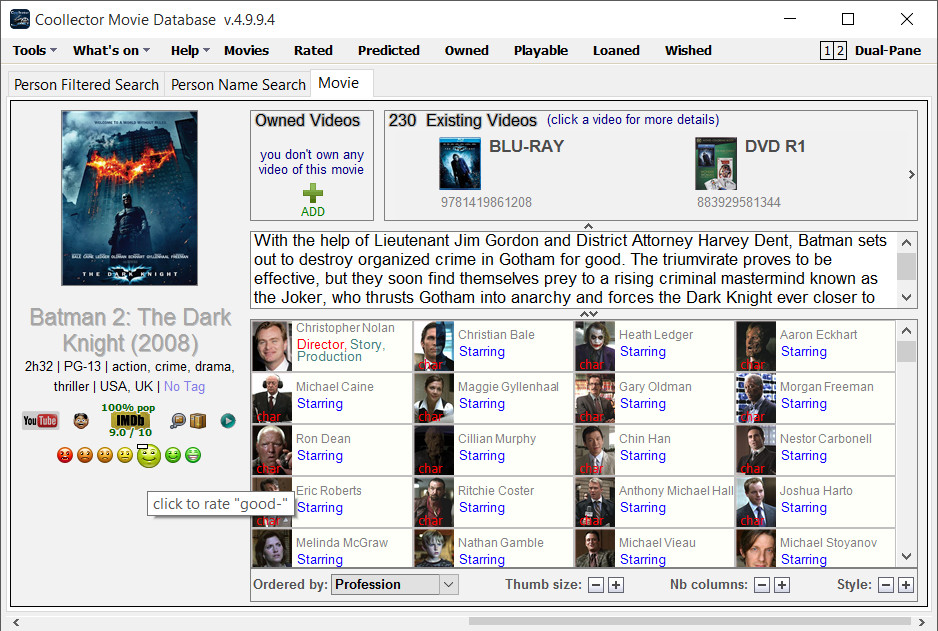Click the brown cardboard box icon
This screenshot has width=938, height=631.
[x=198, y=421]
